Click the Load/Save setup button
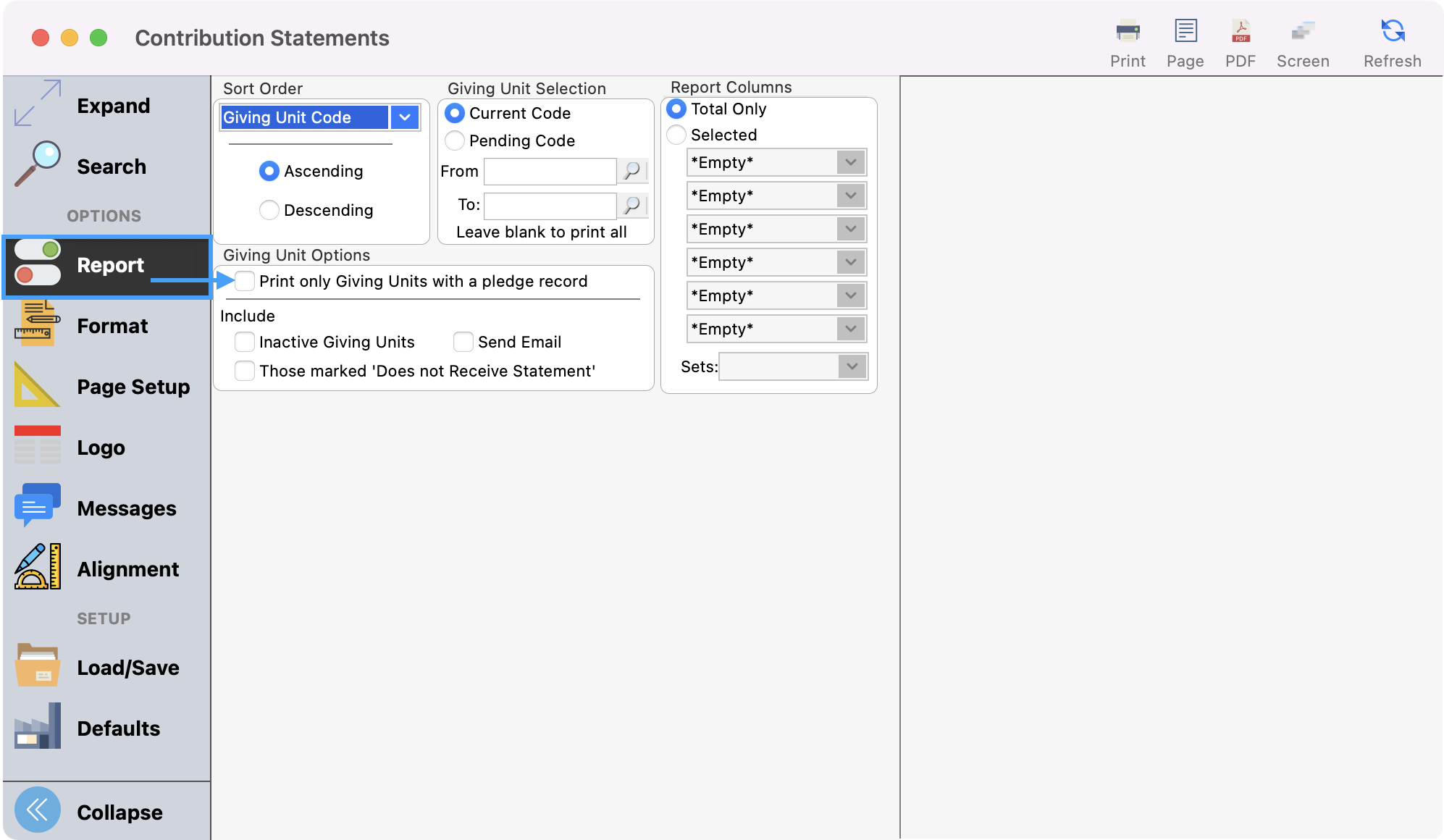The height and width of the screenshot is (840, 1444). (128, 668)
